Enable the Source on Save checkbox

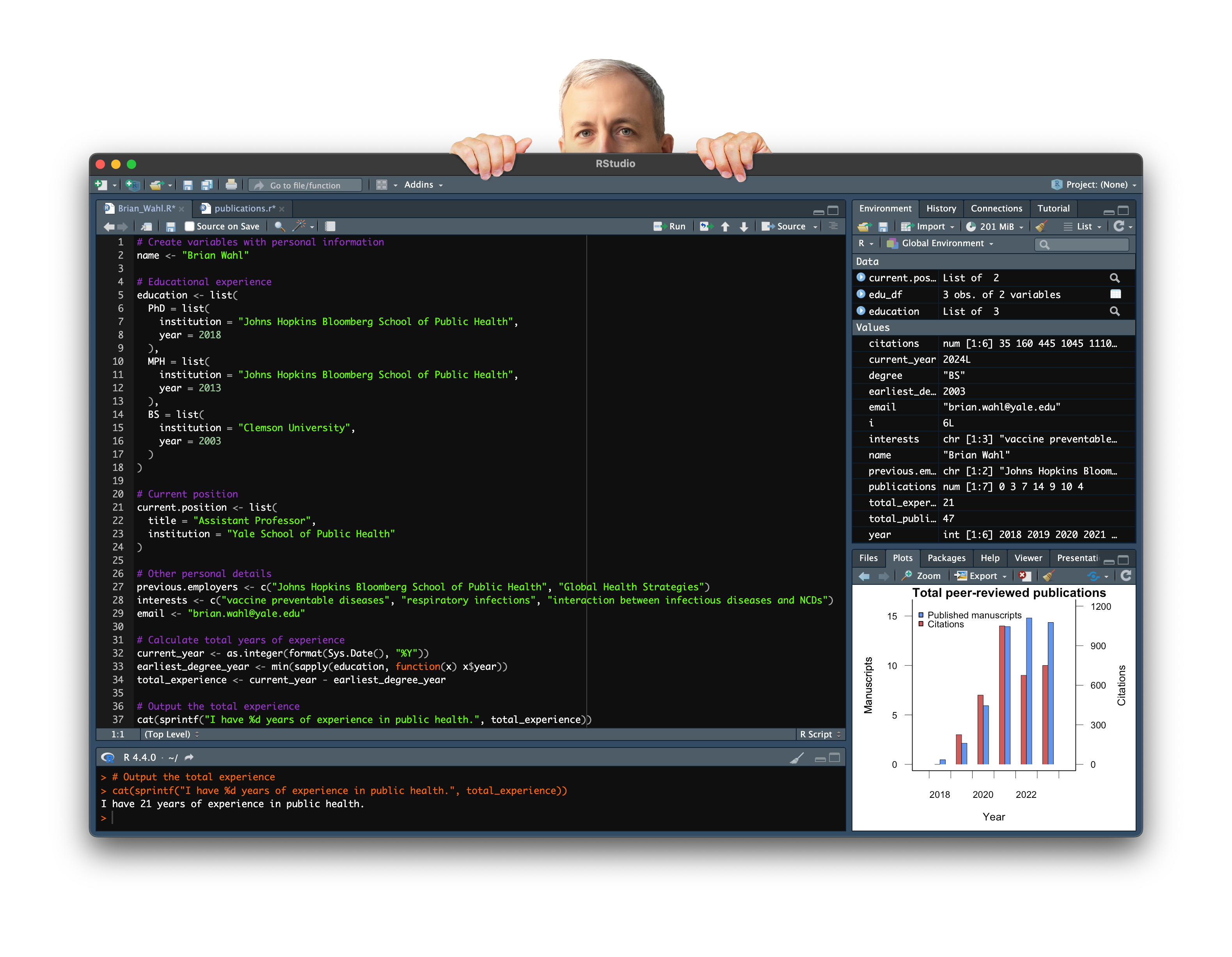[190, 226]
